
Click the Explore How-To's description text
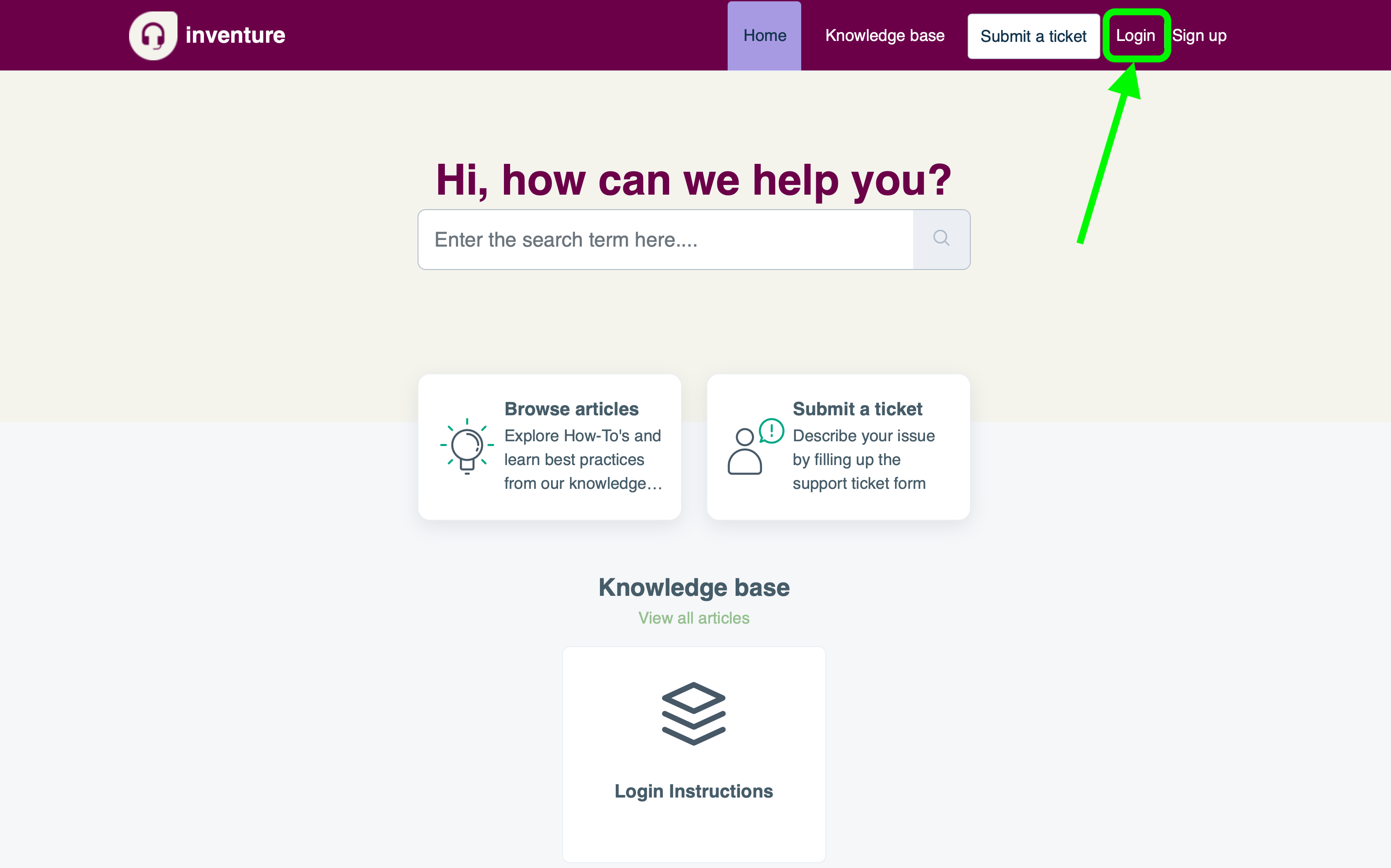(x=582, y=459)
